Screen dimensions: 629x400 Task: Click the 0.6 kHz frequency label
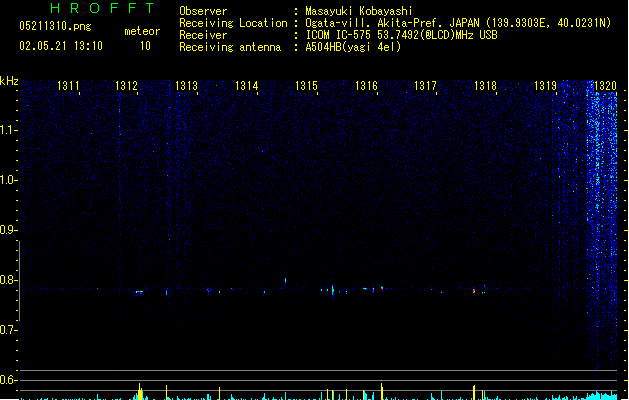point(8,380)
